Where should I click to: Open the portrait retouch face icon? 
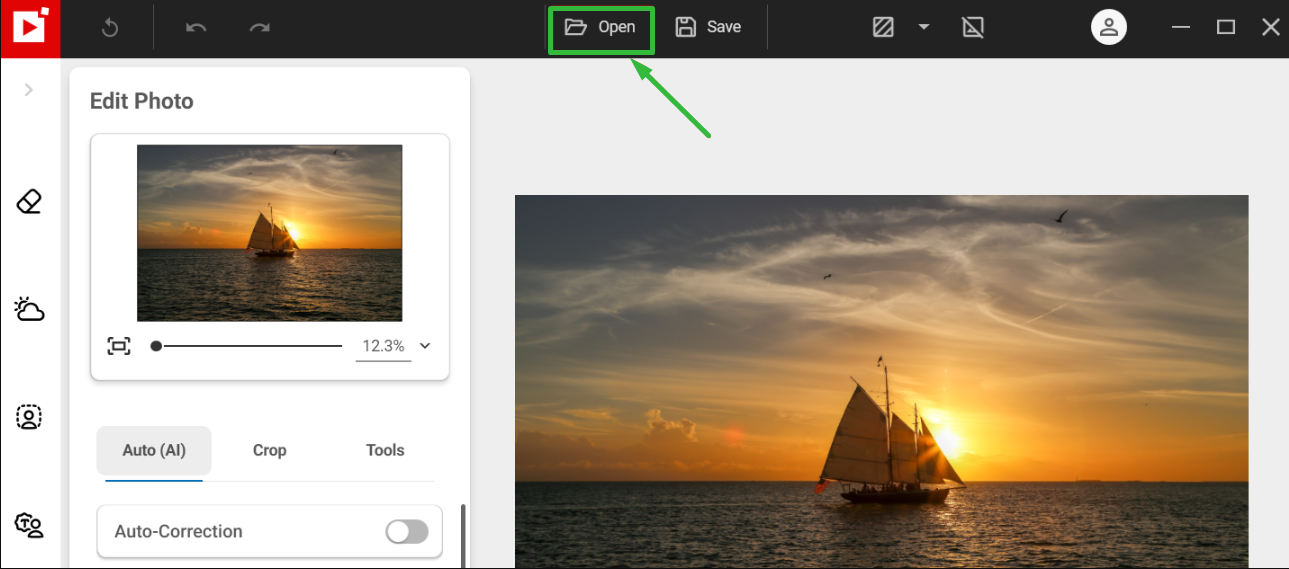[x=29, y=417]
